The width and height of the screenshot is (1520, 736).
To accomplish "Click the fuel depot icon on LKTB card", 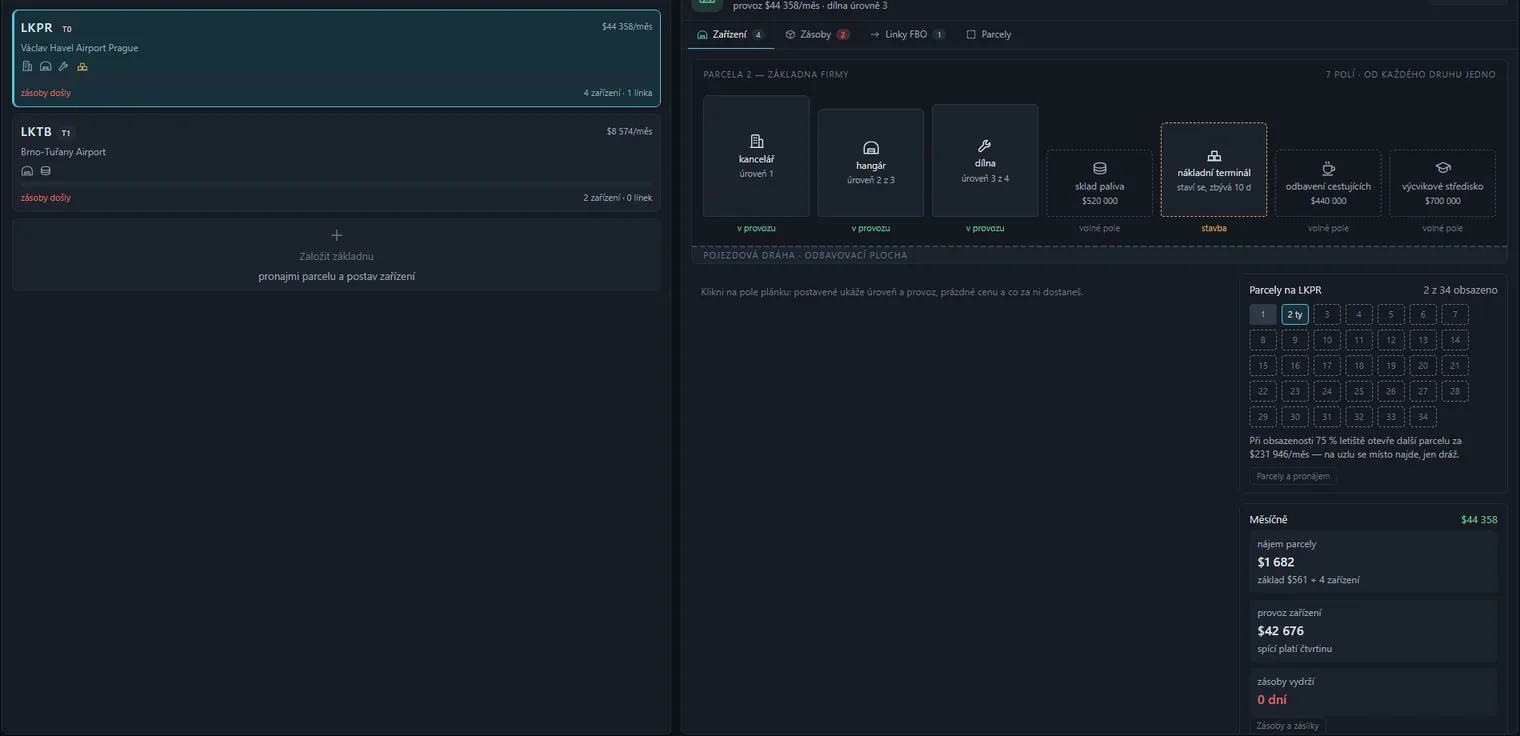I will pos(45,171).
